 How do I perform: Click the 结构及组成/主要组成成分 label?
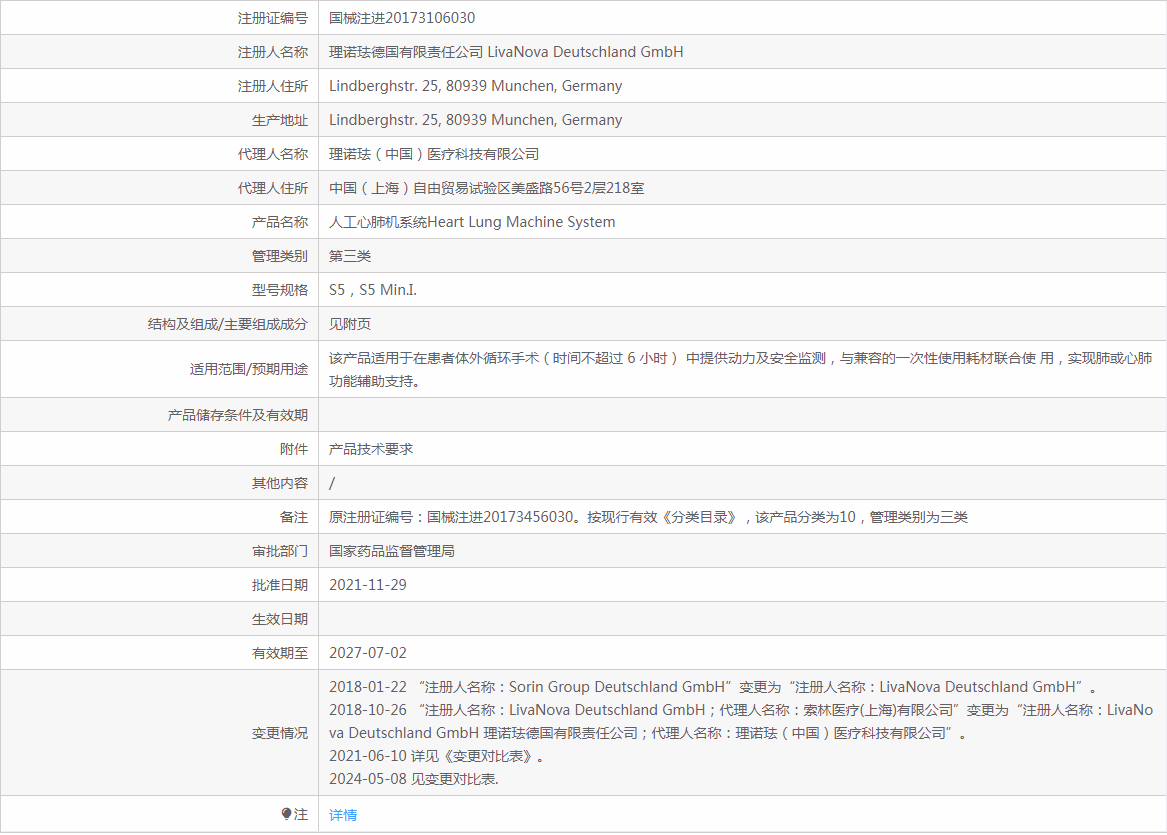tap(228, 324)
